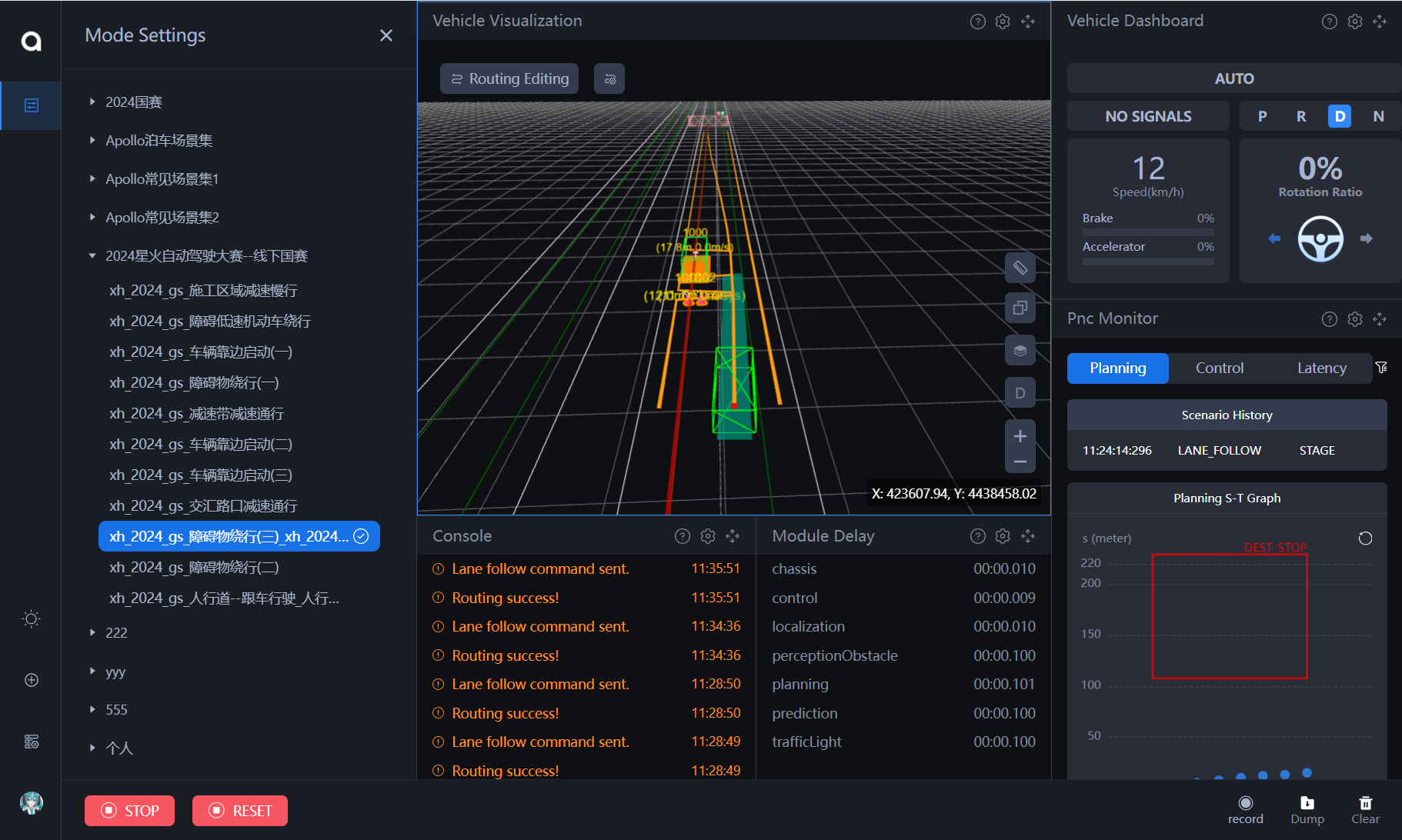Click the copy icon in visualization toolbar
Image resolution: width=1402 pixels, height=840 pixels.
pos(1020,308)
